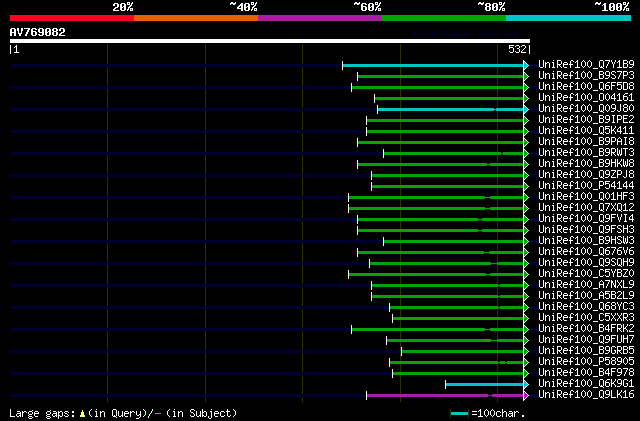
Task: Open hit UniRef100_B9PAI8
Action: [x=586, y=141]
